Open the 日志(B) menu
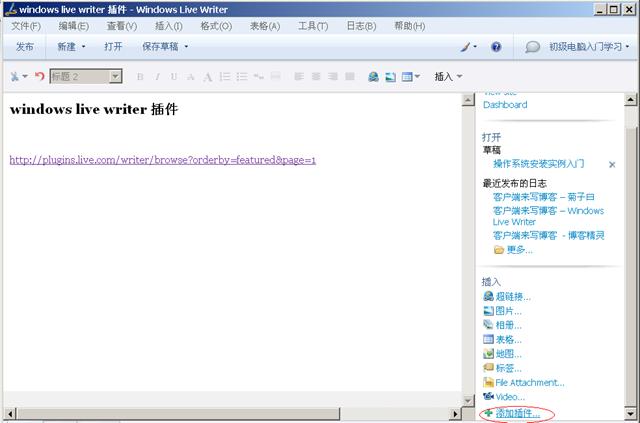 point(361,26)
